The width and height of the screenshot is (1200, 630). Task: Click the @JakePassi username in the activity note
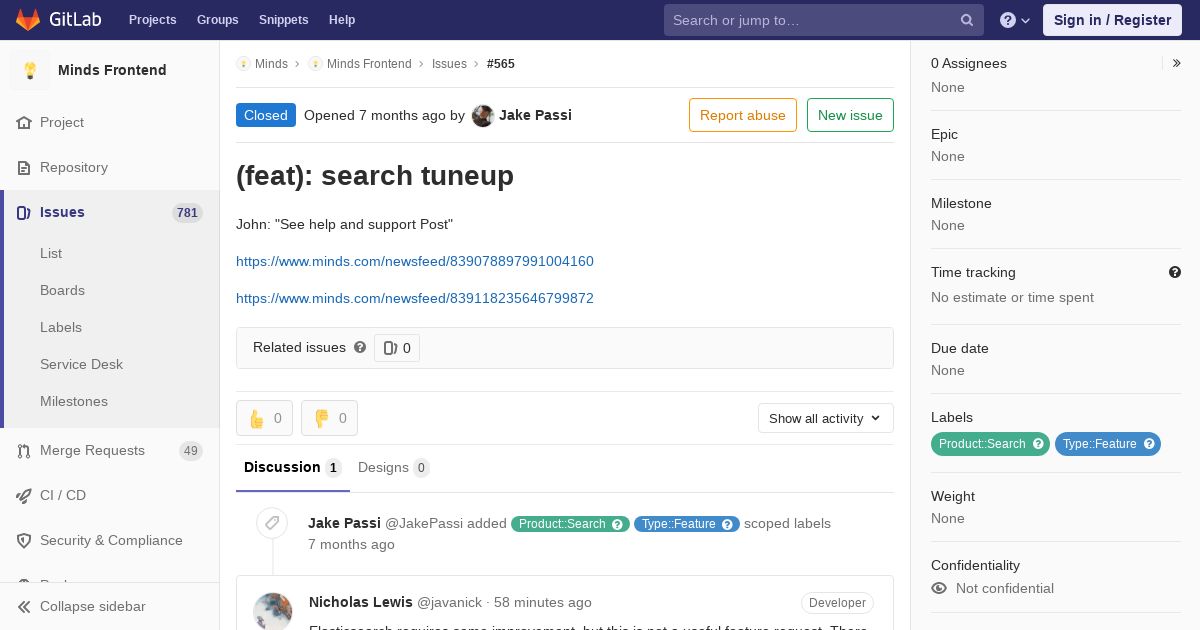tap(424, 523)
